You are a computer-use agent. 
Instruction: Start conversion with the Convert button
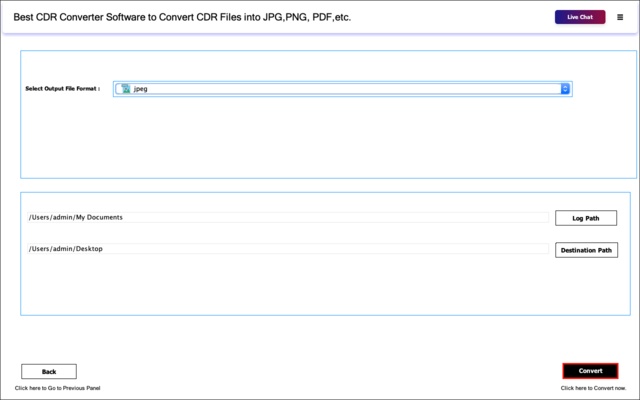(590, 371)
